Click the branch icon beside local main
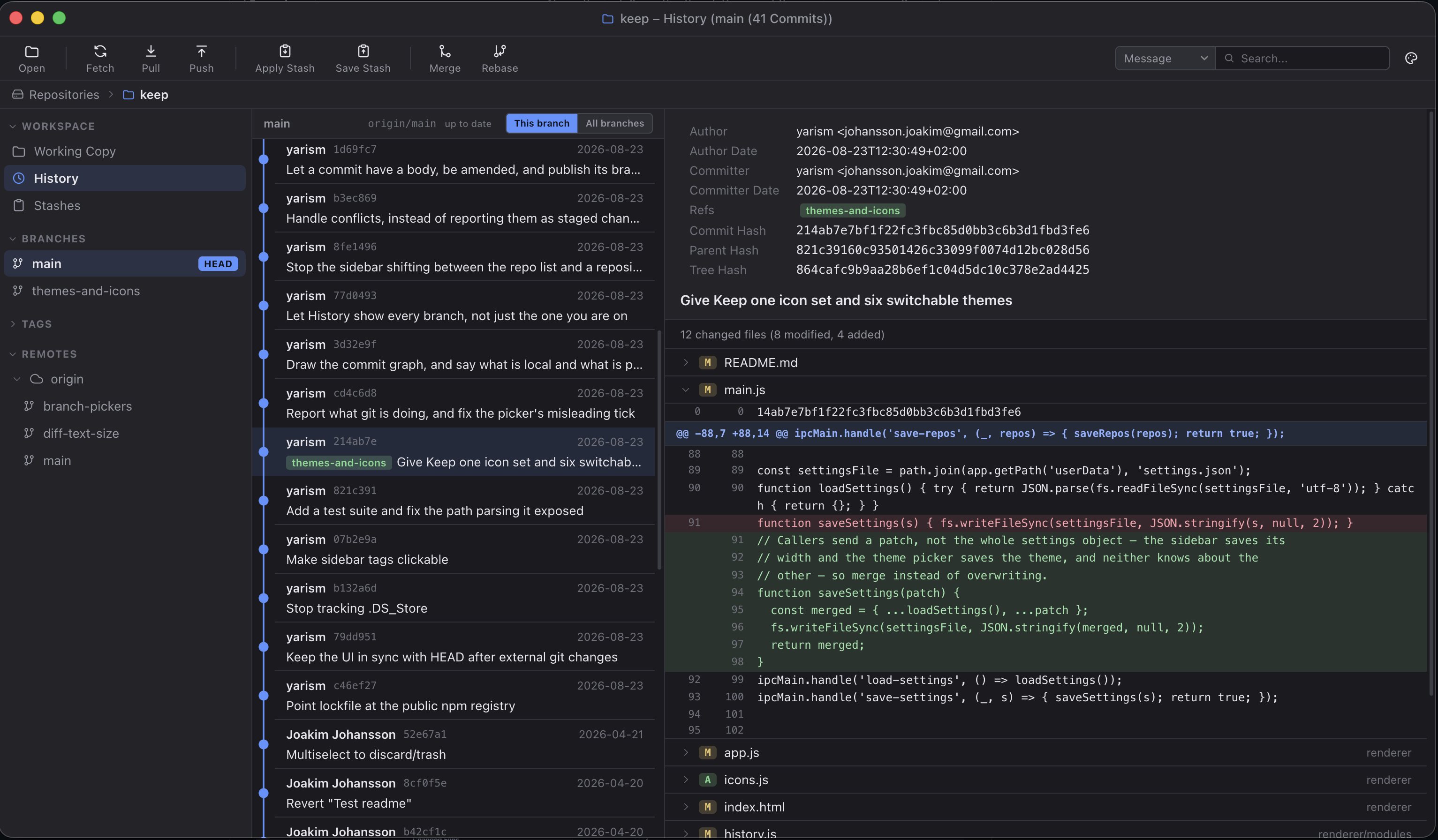Image resolution: width=1438 pixels, height=840 pixels. [18, 263]
